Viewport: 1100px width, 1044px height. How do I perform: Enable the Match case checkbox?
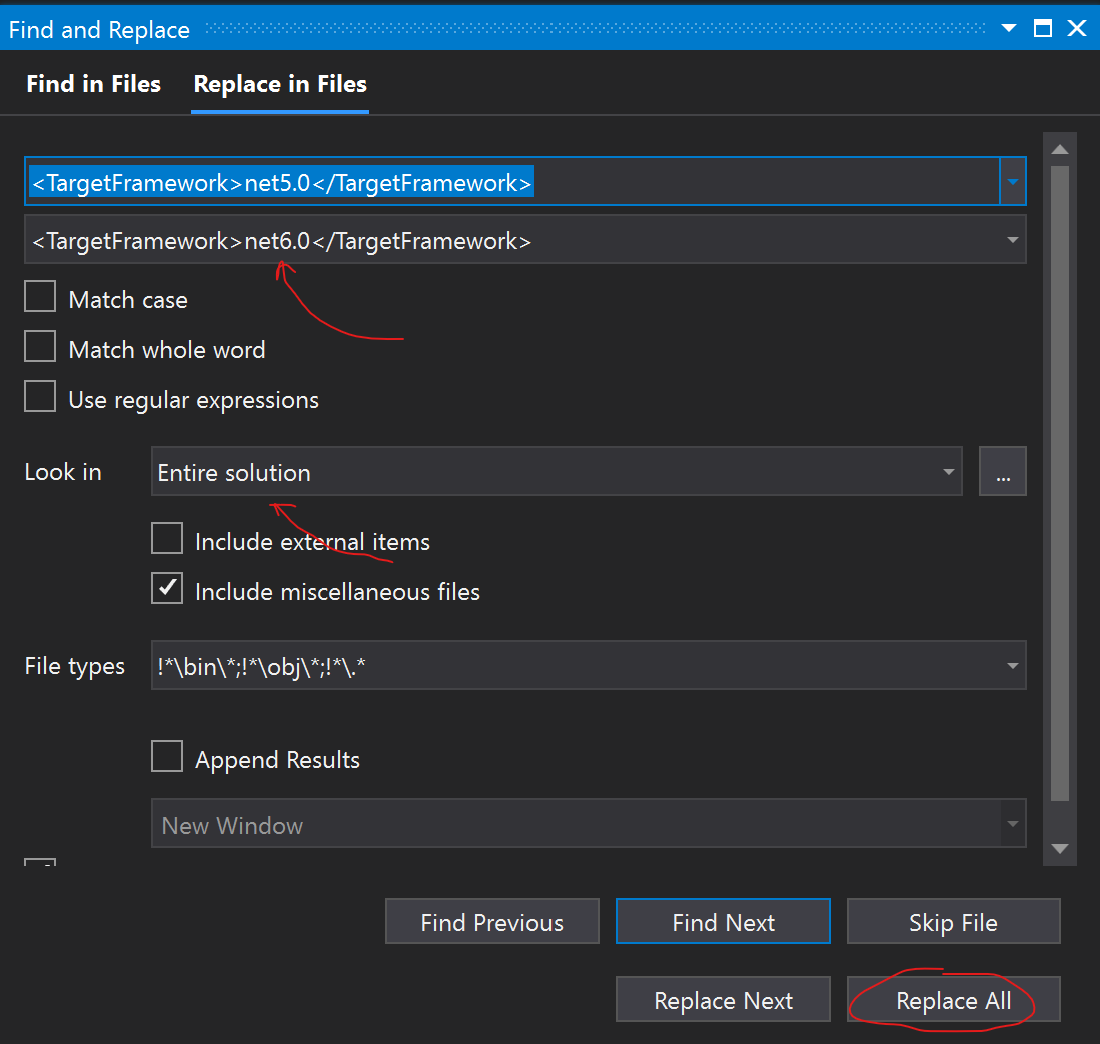coord(39,296)
